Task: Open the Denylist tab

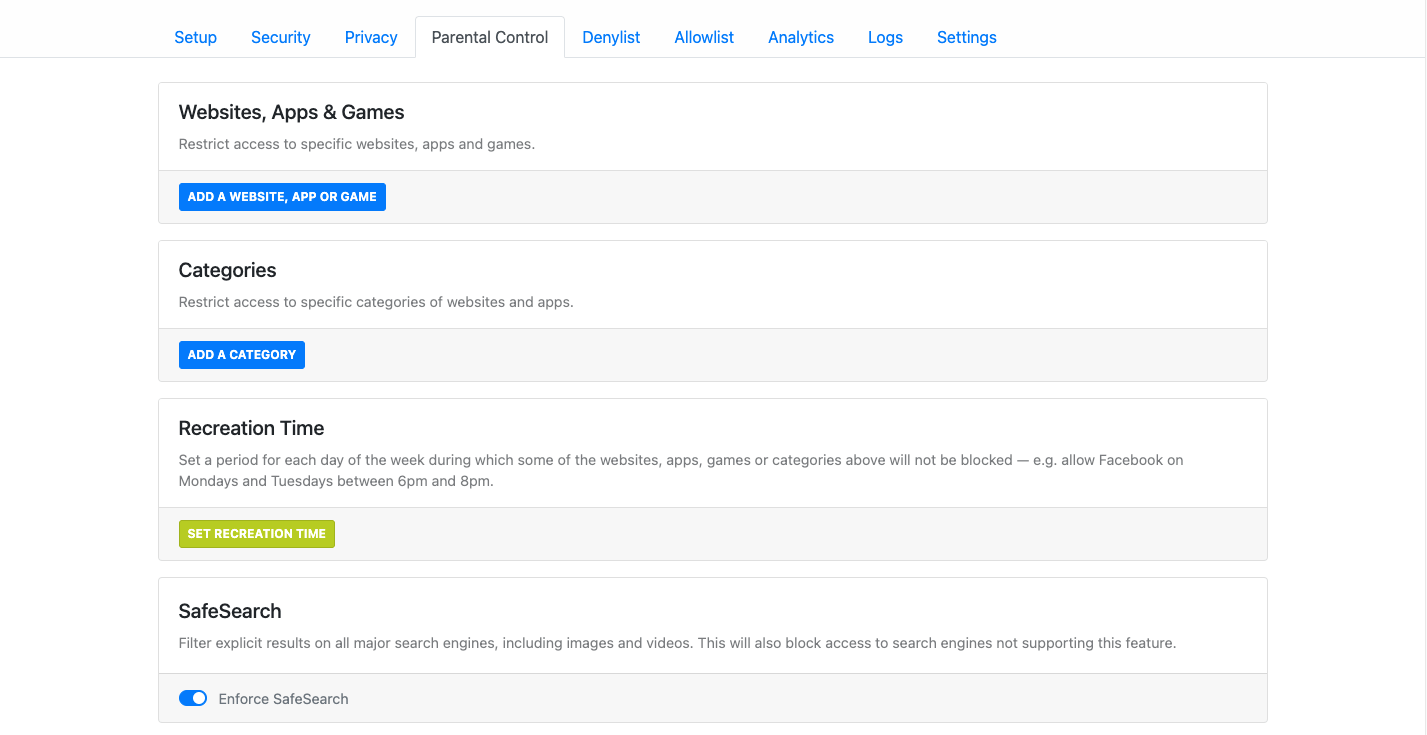Action: tap(611, 37)
